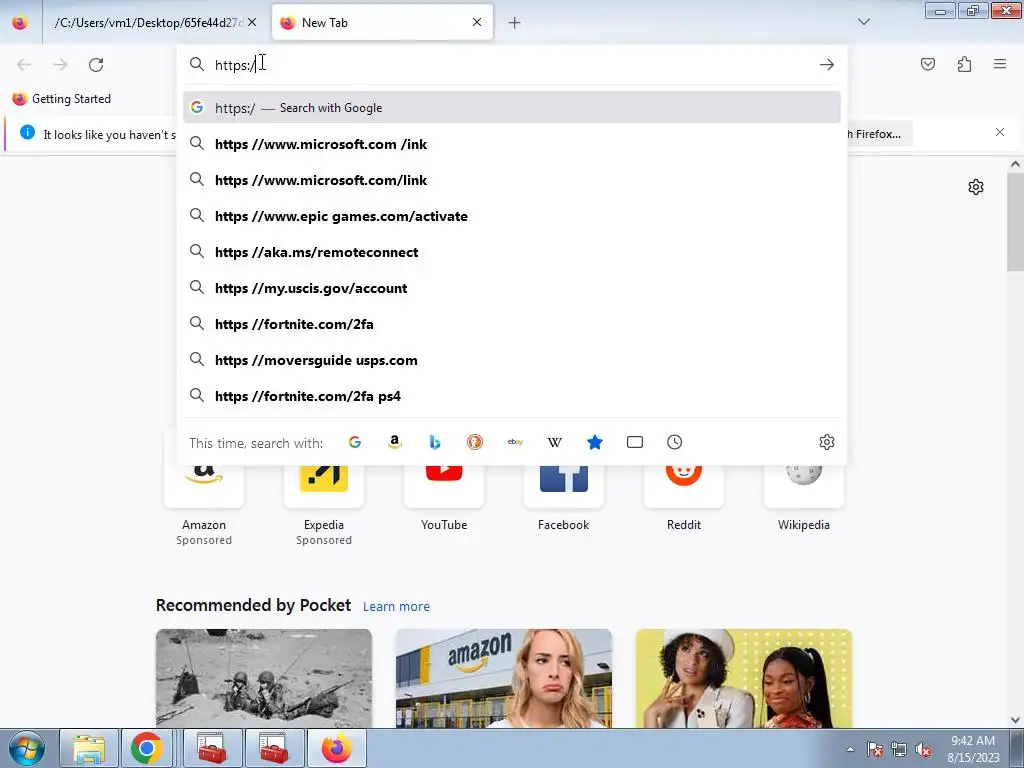Screen dimensions: 1024x768
Task: Open the Windows Start menu
Action: coord(27,748)
